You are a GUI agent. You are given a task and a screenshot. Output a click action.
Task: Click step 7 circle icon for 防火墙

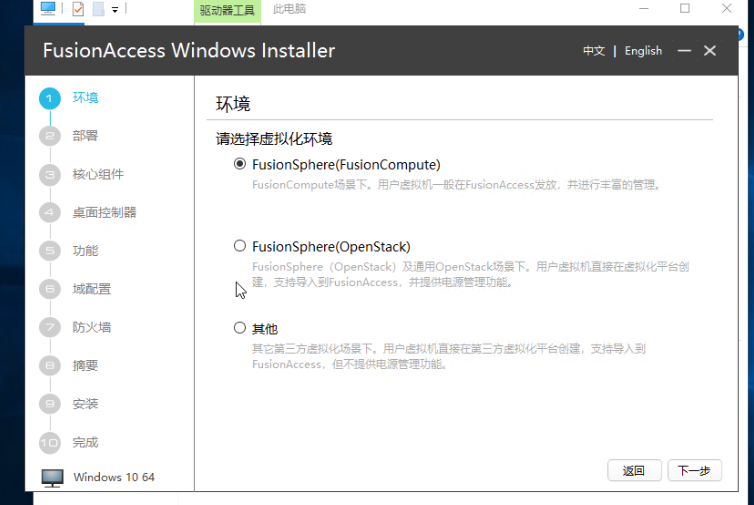coord(50,327)
